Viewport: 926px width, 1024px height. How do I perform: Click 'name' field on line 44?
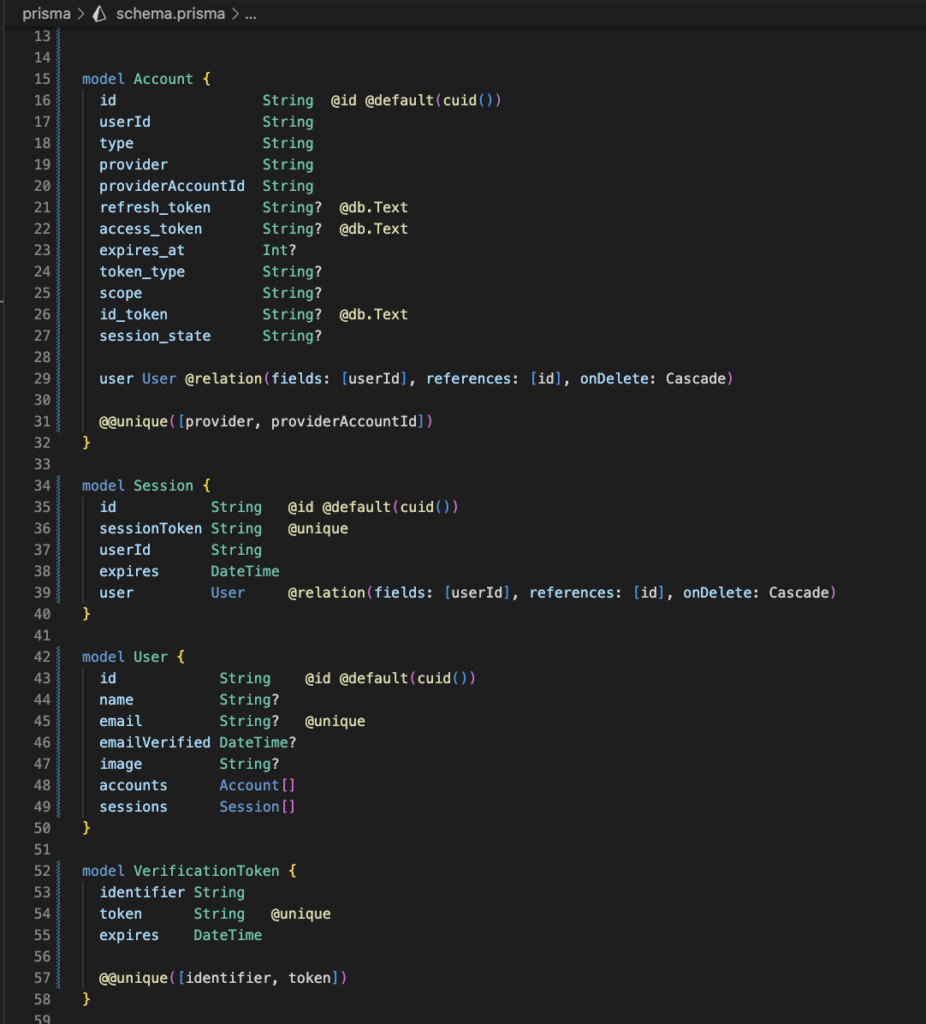116,700
